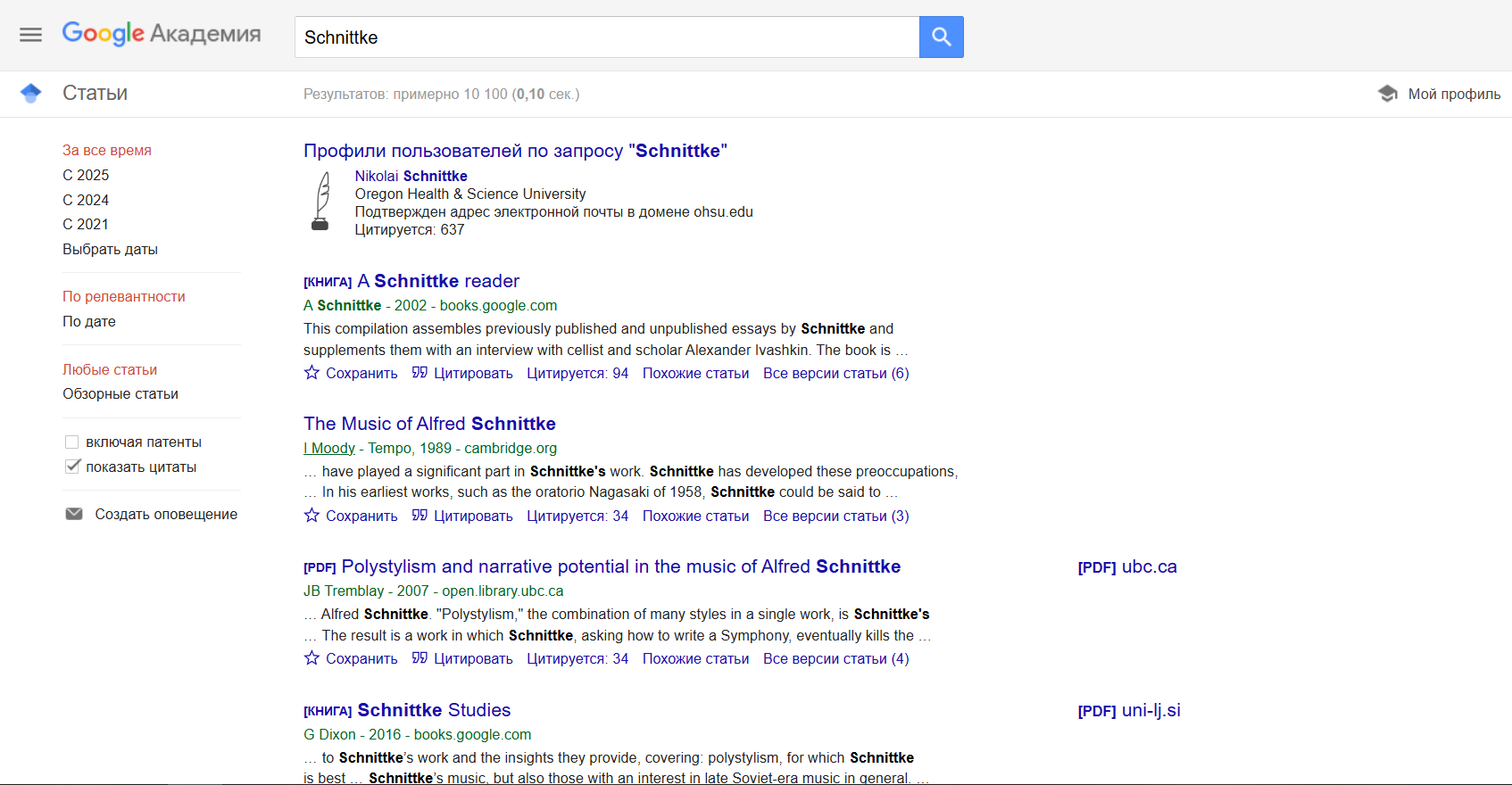1512x785 pixels.
Task: Click Статьи heading label
Action: 95,93
